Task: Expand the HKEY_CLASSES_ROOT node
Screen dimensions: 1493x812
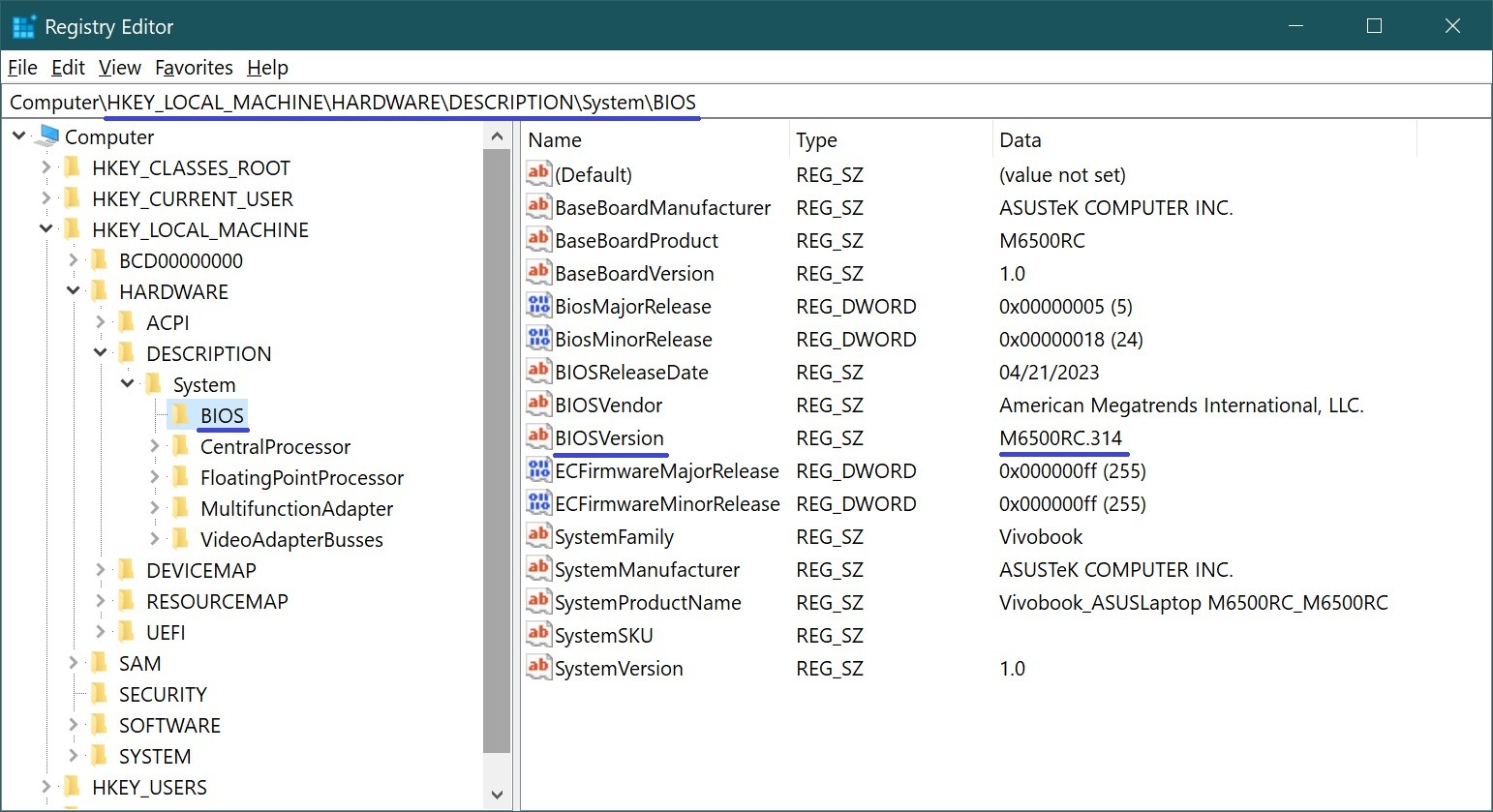Action: (x=46, y=167)
